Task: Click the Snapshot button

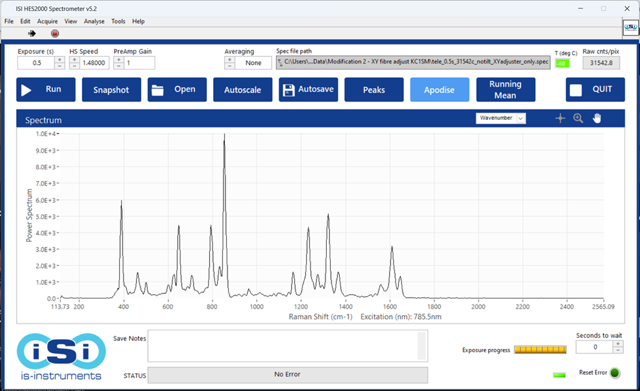Action: (x=111, y=90)
